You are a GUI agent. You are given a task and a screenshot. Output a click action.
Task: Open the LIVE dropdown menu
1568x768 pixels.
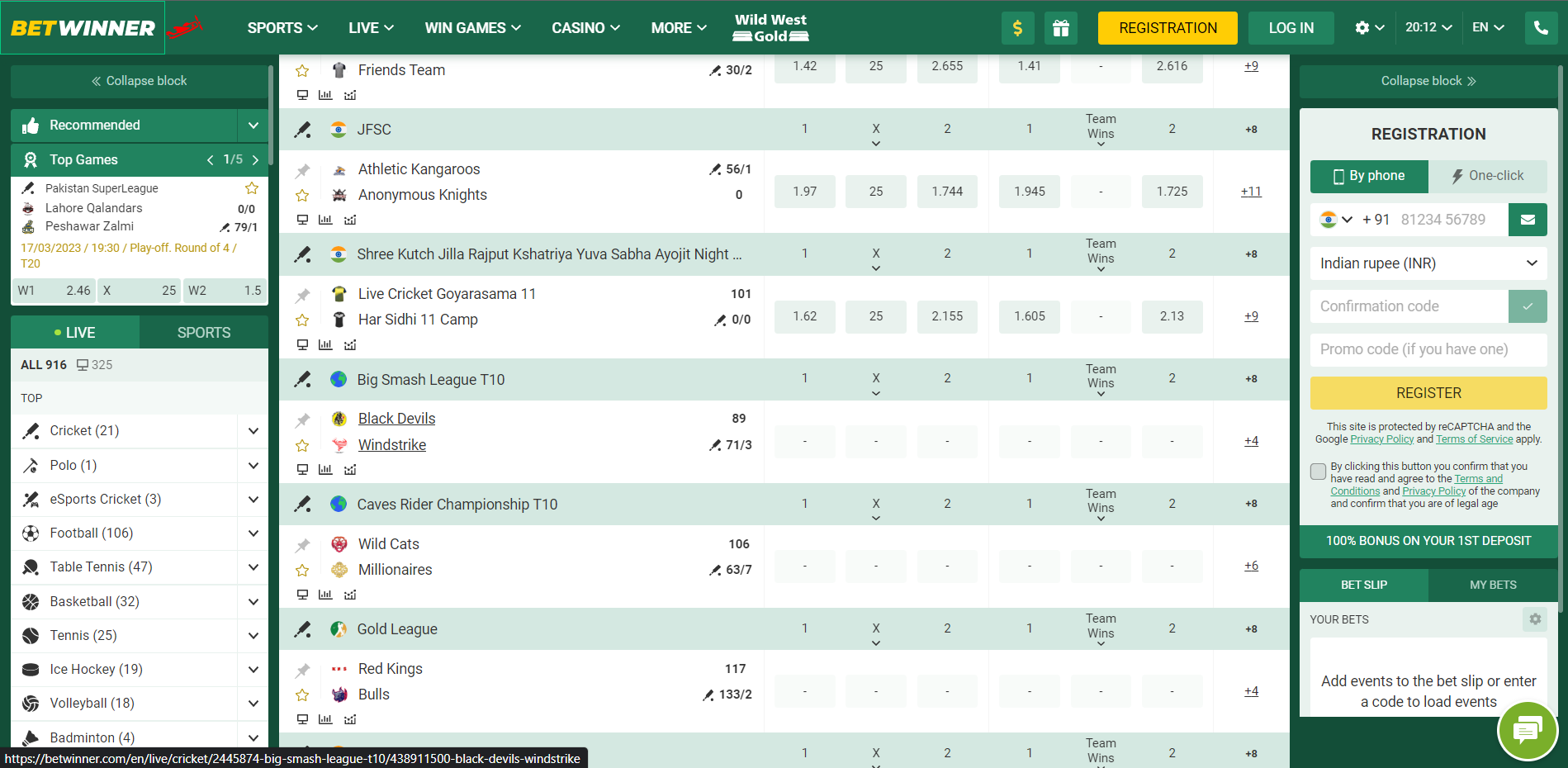pos(371,28)
